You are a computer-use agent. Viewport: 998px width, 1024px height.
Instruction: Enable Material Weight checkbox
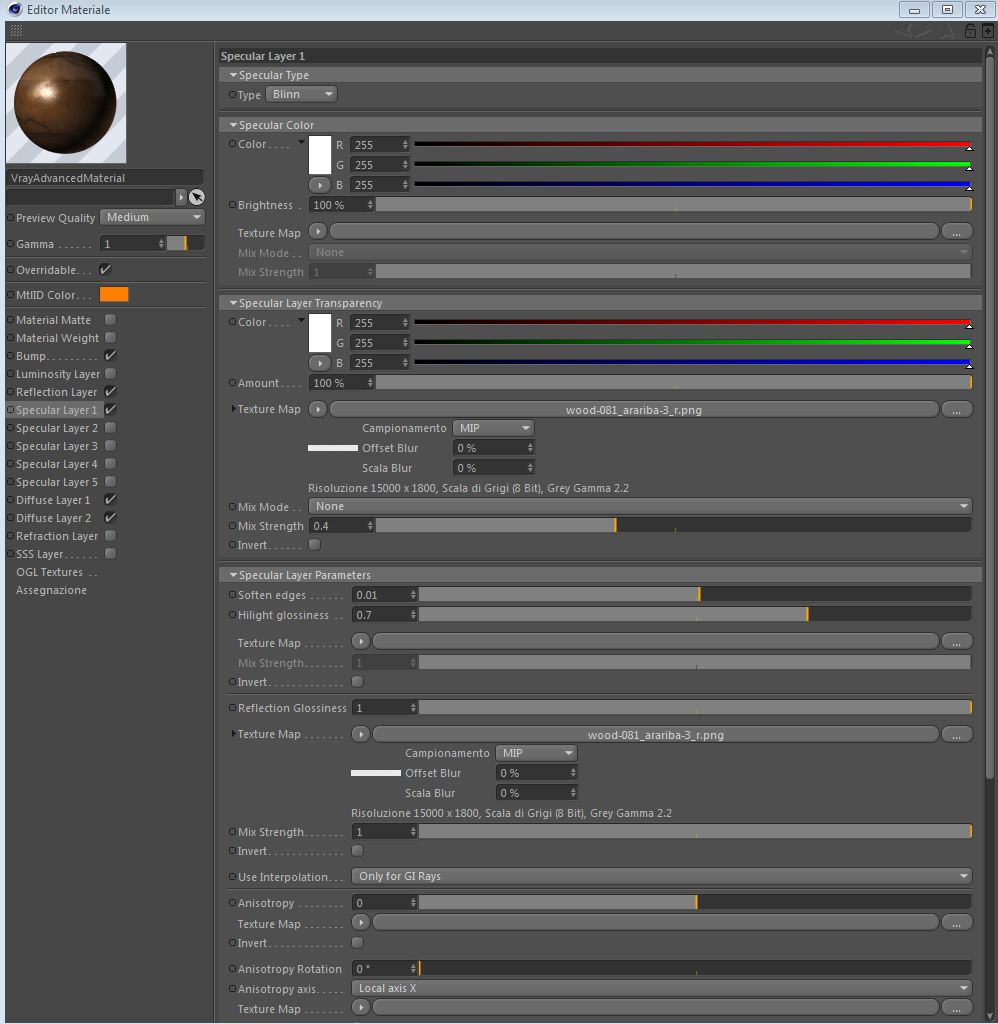[110, 338]
